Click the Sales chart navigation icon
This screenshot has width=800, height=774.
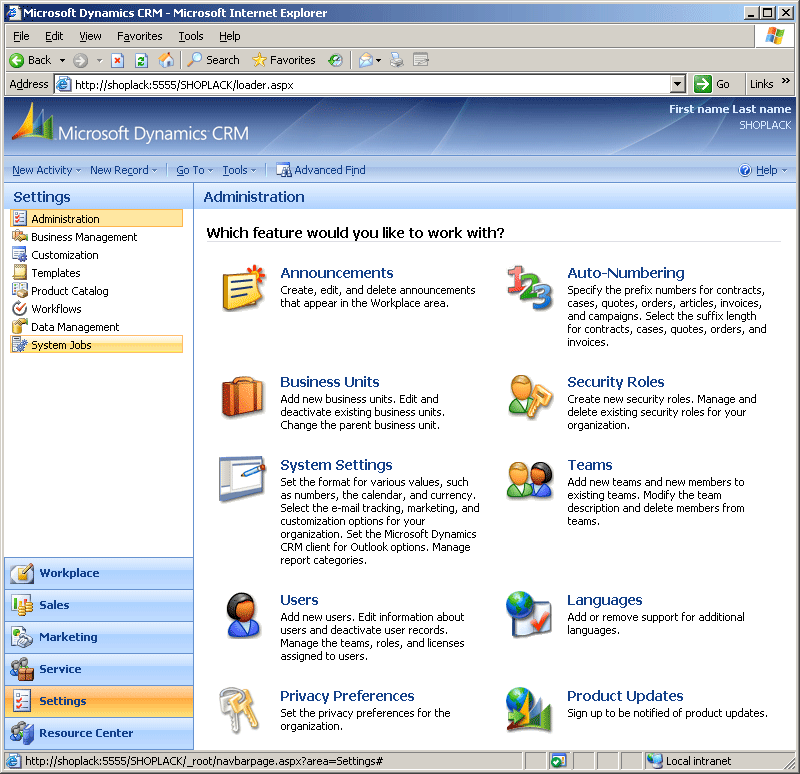click(x=22, y=605)
